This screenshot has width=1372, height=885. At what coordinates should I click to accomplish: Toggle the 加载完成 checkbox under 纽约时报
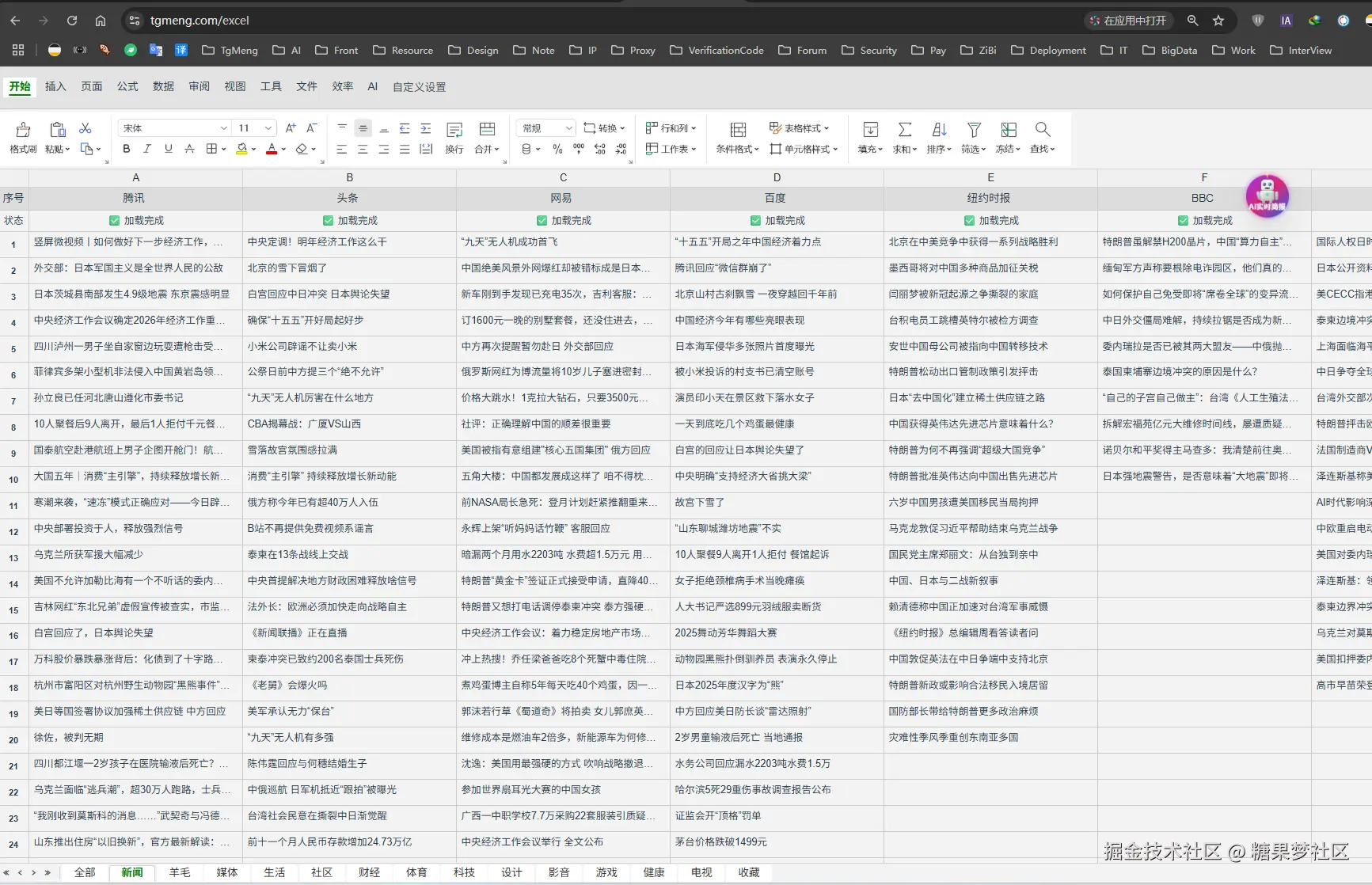tap(970, 221)
